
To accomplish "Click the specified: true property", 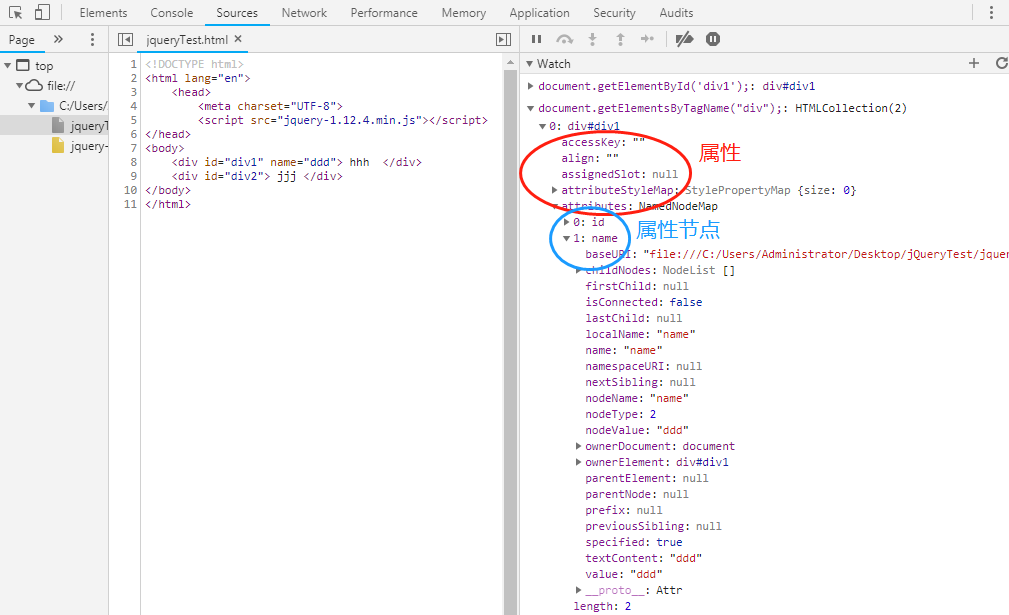I will (x=633, y=542).
